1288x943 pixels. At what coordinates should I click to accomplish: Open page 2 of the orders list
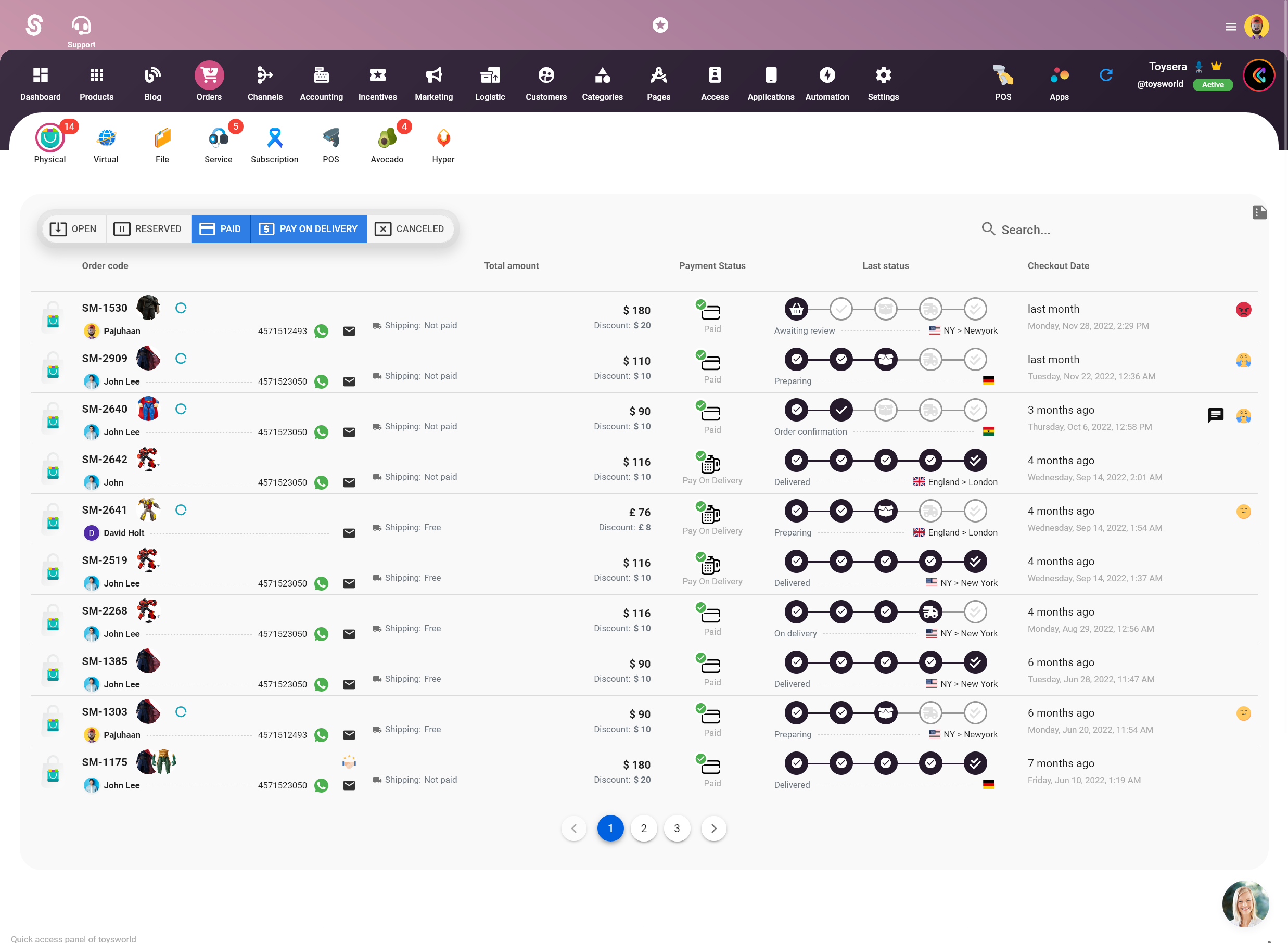tap(644, 829)
